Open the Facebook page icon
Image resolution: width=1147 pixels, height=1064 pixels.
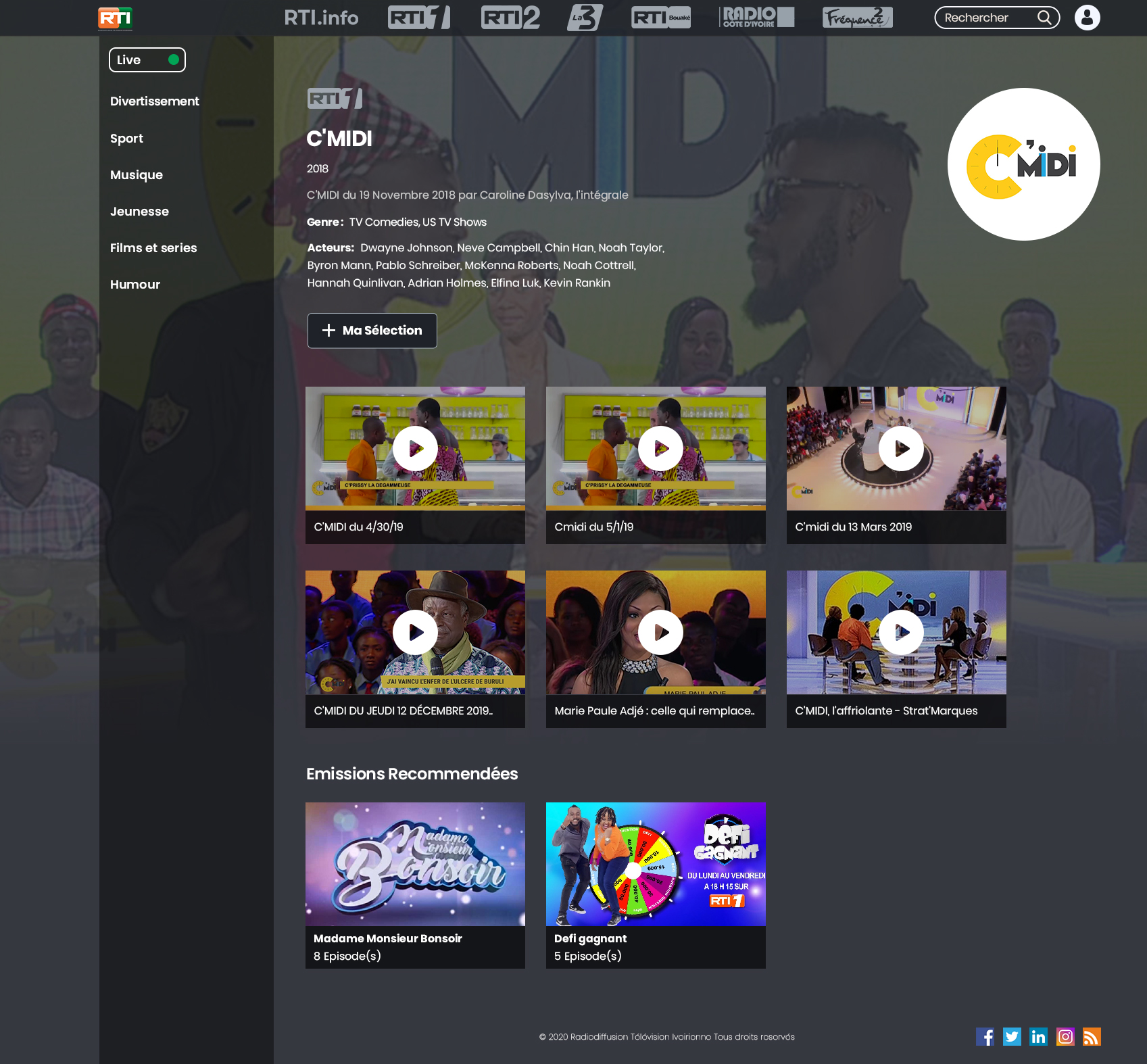(x=985, y=1036)
